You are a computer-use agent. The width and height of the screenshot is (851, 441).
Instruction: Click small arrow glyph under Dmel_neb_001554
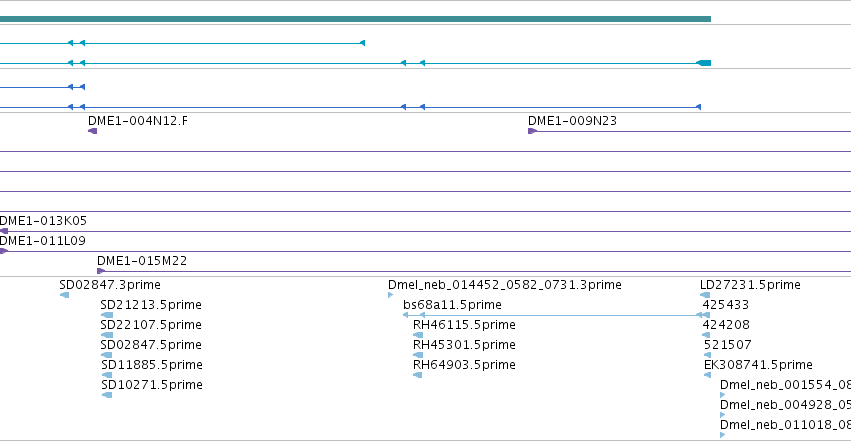click(722, 395)
